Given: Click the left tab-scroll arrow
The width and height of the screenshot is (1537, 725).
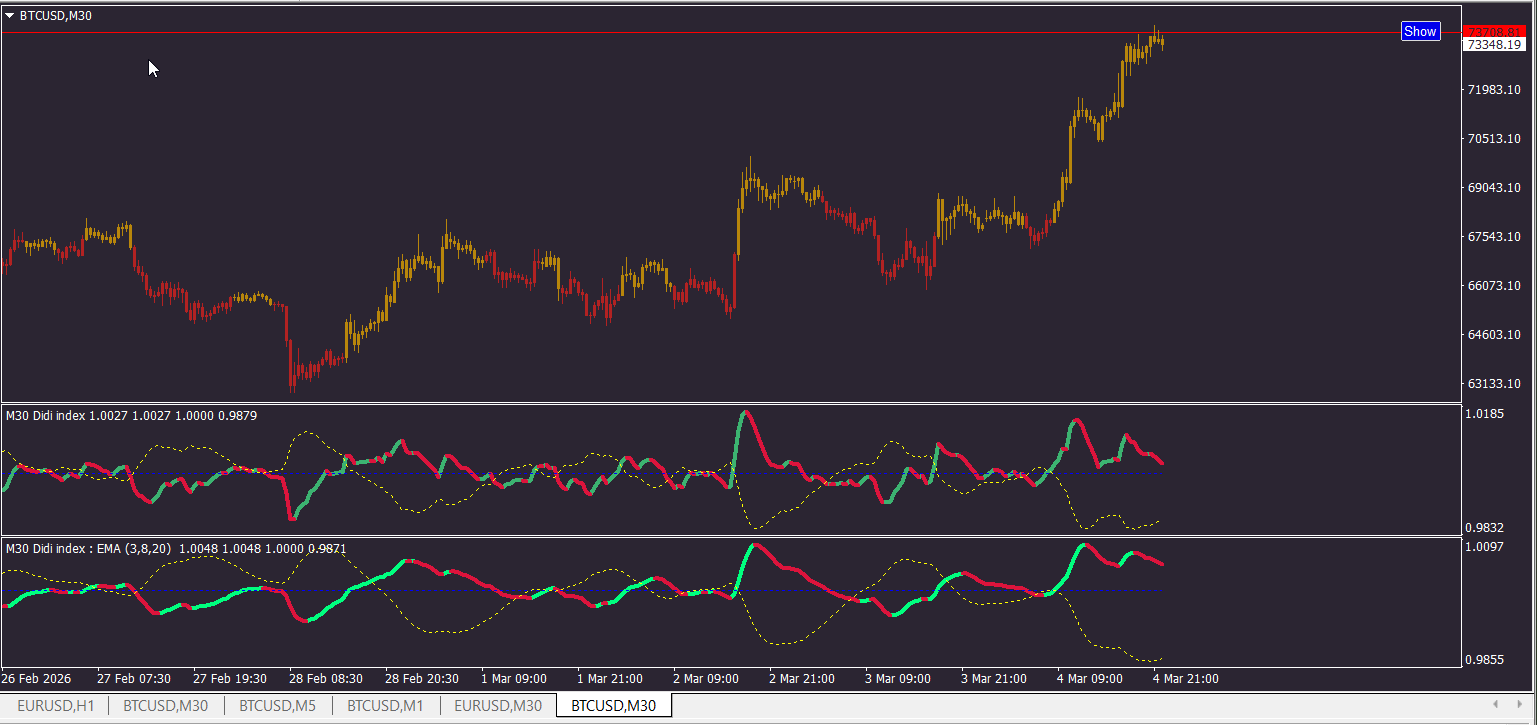Looking at the screenshot, I should tap(1494, 705).
